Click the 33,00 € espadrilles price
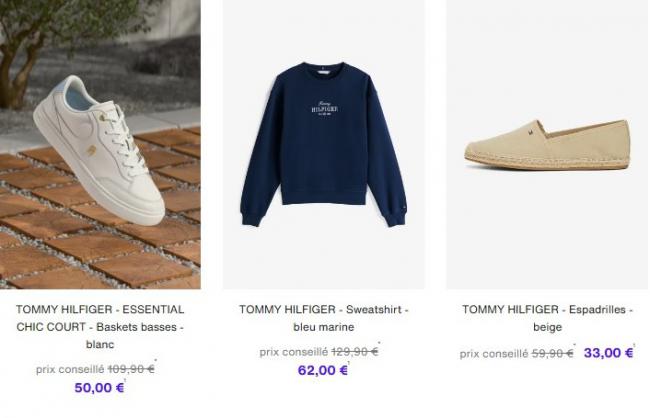Viewport: 650px width, 418px height. 609,353
